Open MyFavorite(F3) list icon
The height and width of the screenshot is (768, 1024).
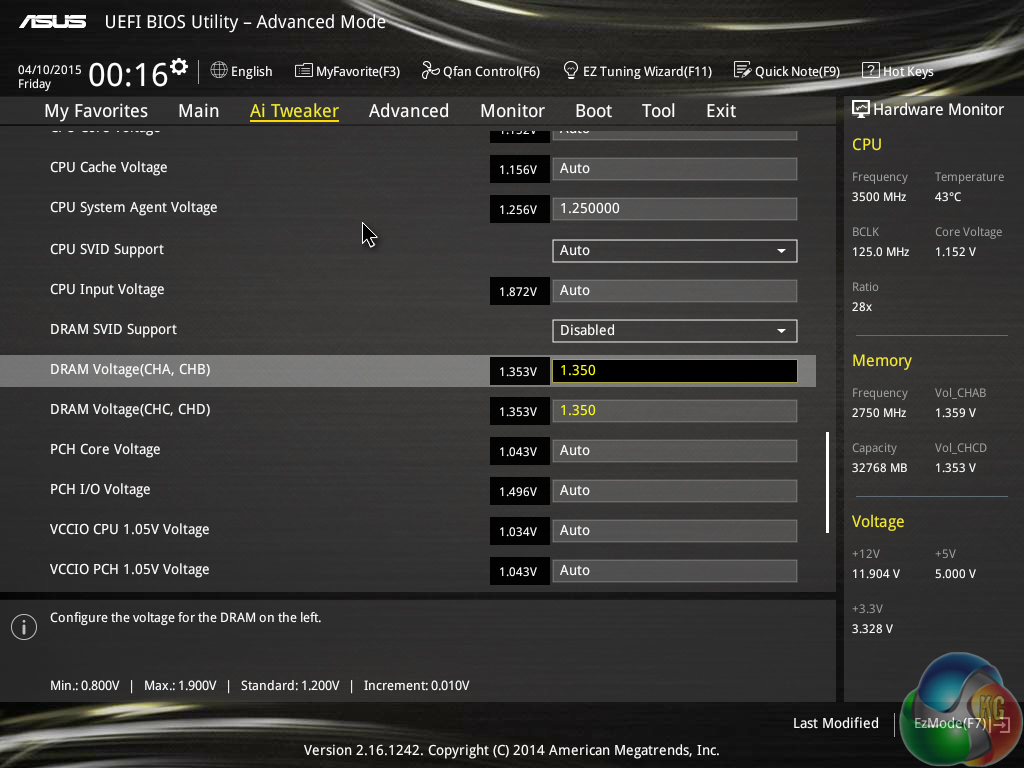304,71
